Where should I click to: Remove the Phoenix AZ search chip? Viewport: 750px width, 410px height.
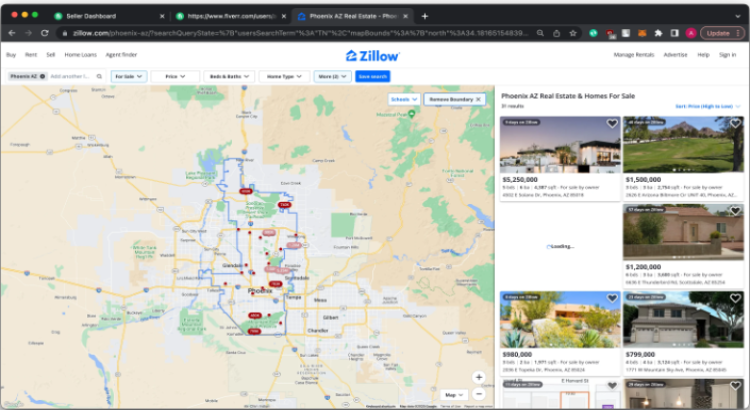point(42,76)
